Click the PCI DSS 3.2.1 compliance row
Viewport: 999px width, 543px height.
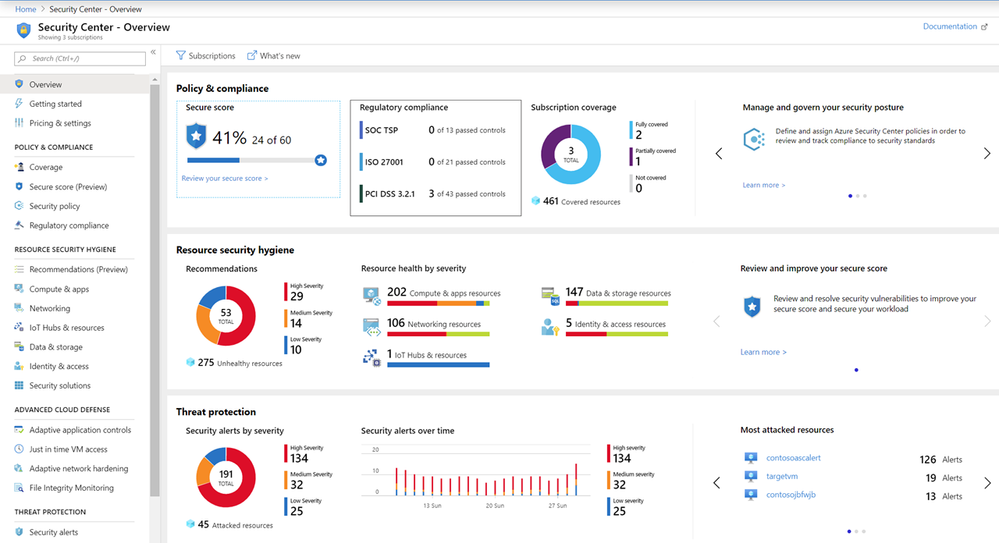[x=433, y=194]
